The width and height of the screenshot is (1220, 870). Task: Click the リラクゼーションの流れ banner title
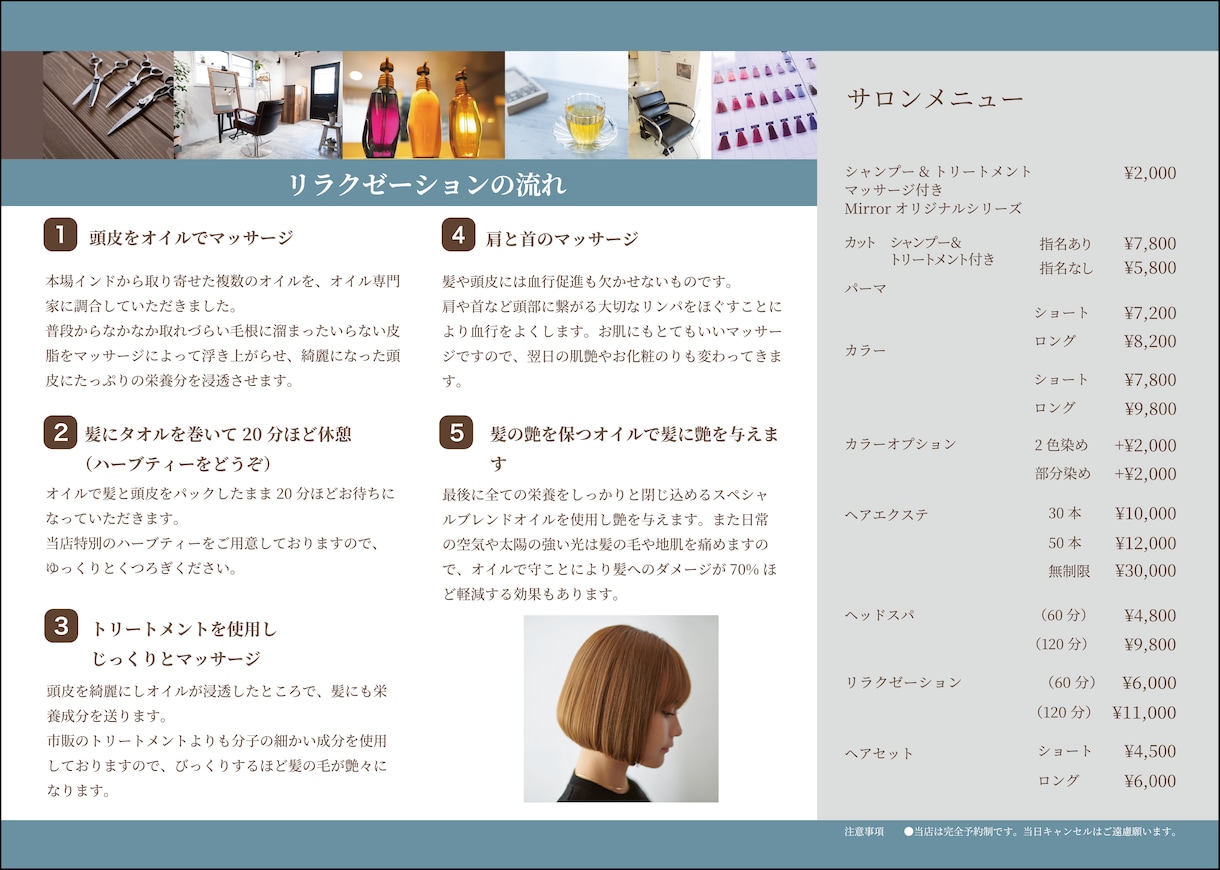pos(427,184)
